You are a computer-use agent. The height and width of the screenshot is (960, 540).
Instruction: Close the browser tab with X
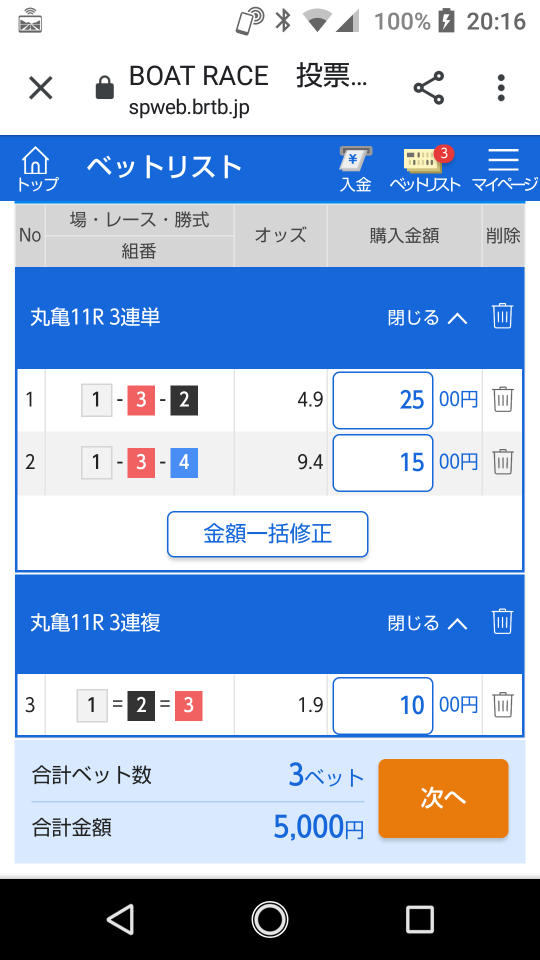click(41, 88)
